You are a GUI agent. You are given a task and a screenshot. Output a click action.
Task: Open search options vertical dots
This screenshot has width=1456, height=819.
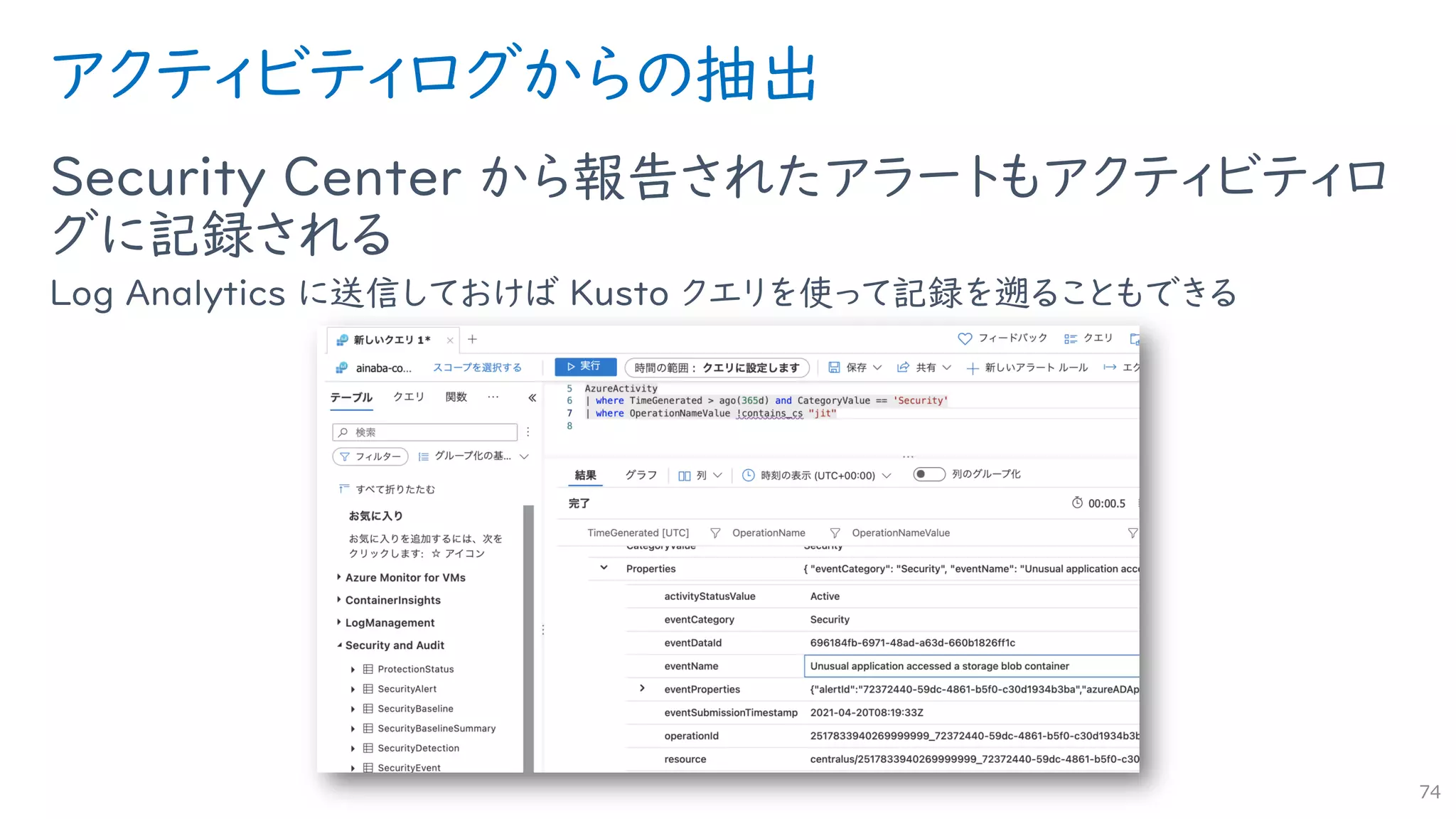[x=528, y=432]
